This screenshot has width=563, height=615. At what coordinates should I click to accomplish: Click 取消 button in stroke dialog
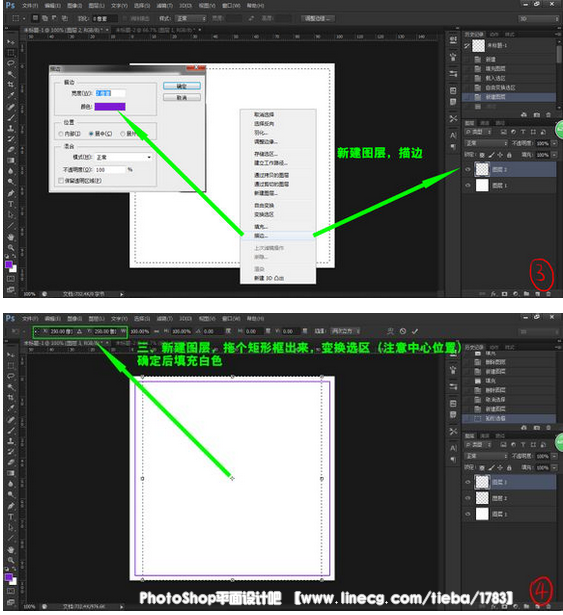[182, 97]
